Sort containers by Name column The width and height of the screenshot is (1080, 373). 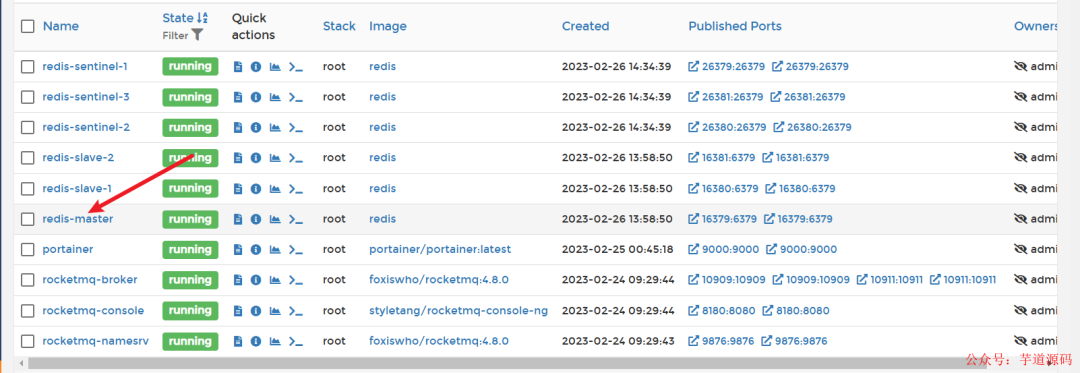(x=61, y=26)
